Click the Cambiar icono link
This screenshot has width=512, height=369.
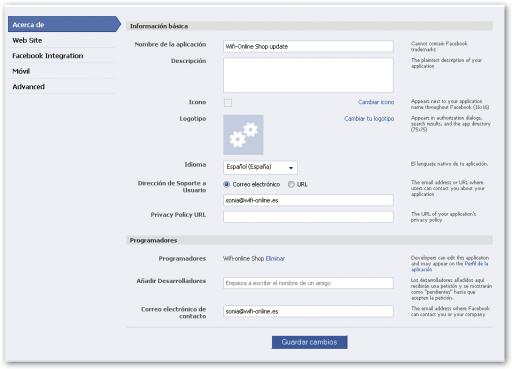point(376,102)
